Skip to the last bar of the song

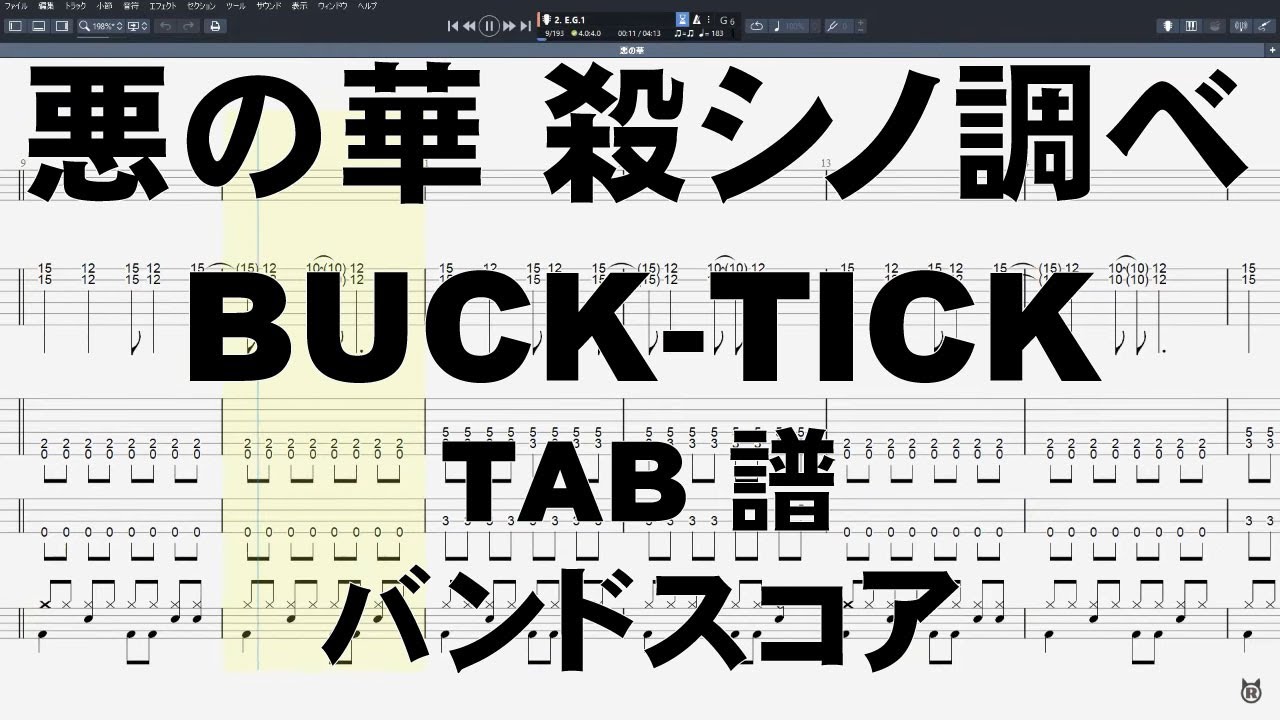tap(526, 26)
